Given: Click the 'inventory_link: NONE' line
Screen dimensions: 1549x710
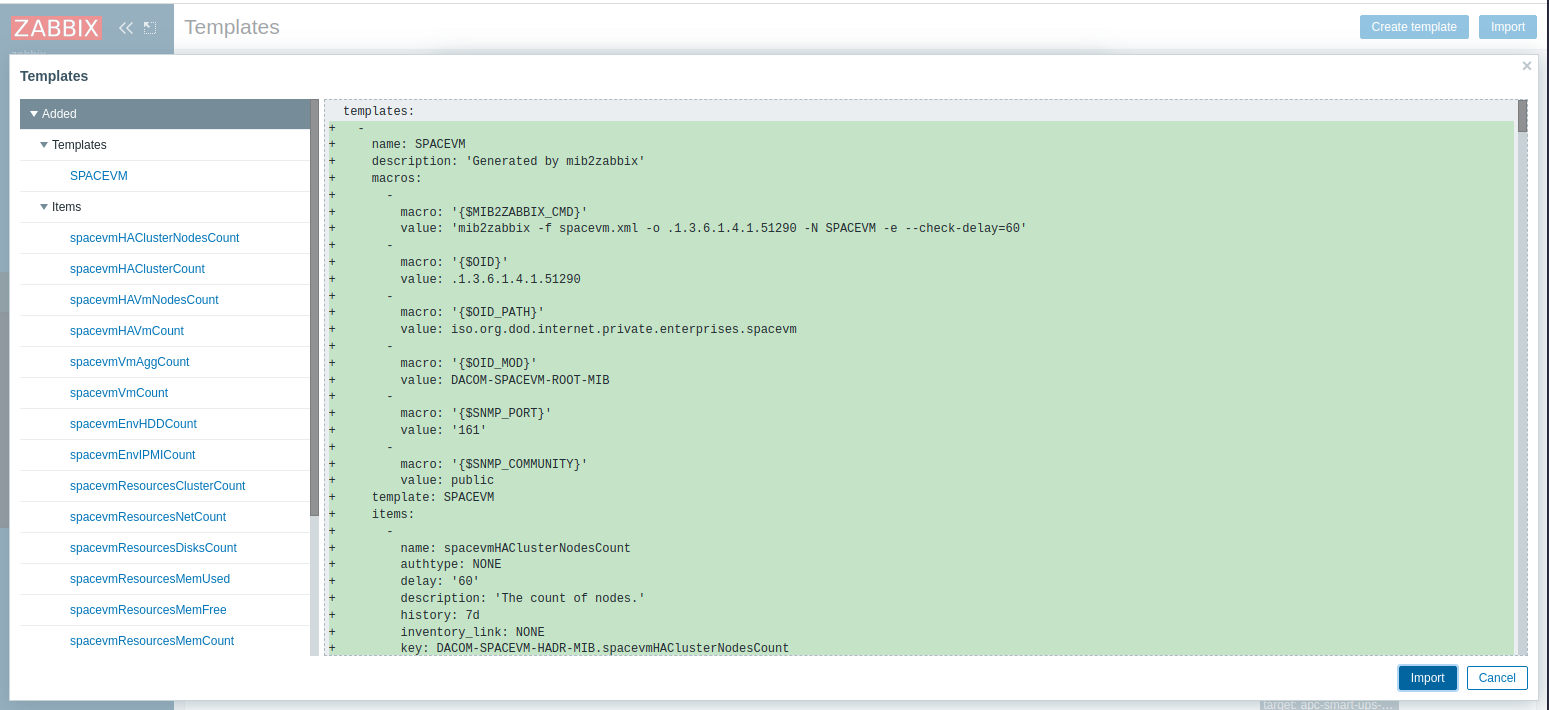Looking at the screenshot, I should pyautogui.click(x=472, y=632).
